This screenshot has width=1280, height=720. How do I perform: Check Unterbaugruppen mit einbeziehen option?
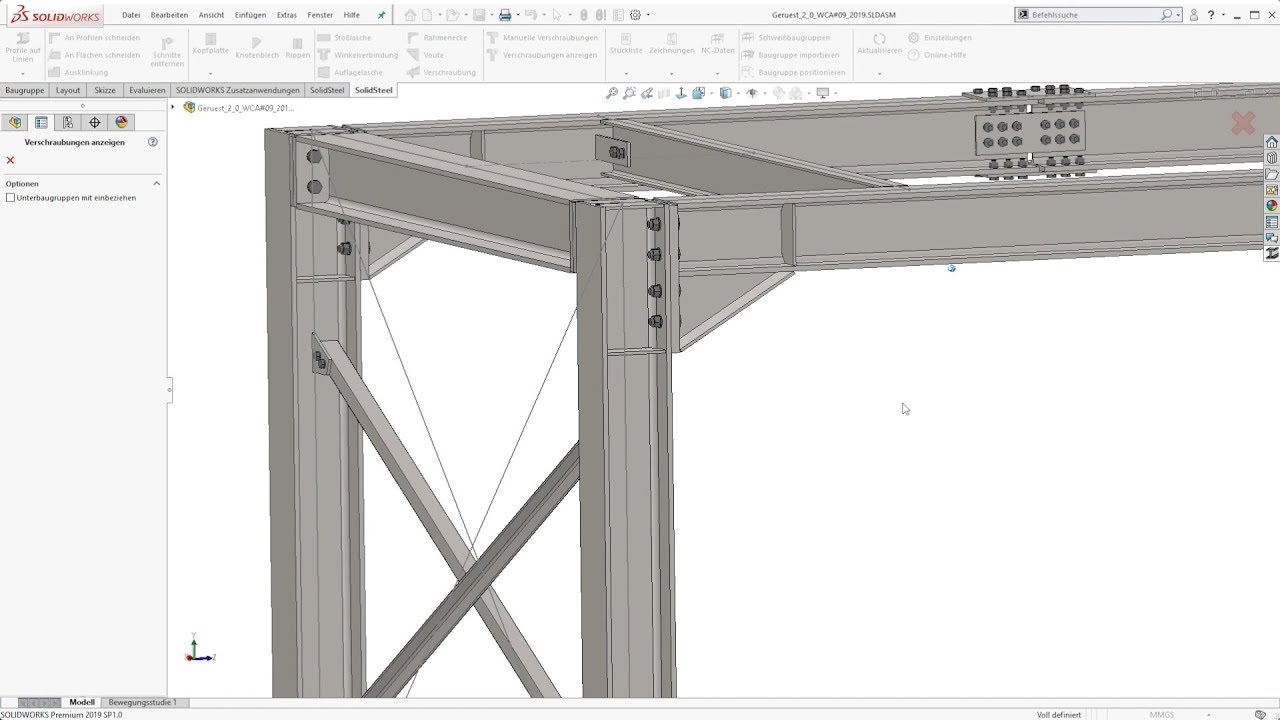pyautogui.click(x=11, y=198)
